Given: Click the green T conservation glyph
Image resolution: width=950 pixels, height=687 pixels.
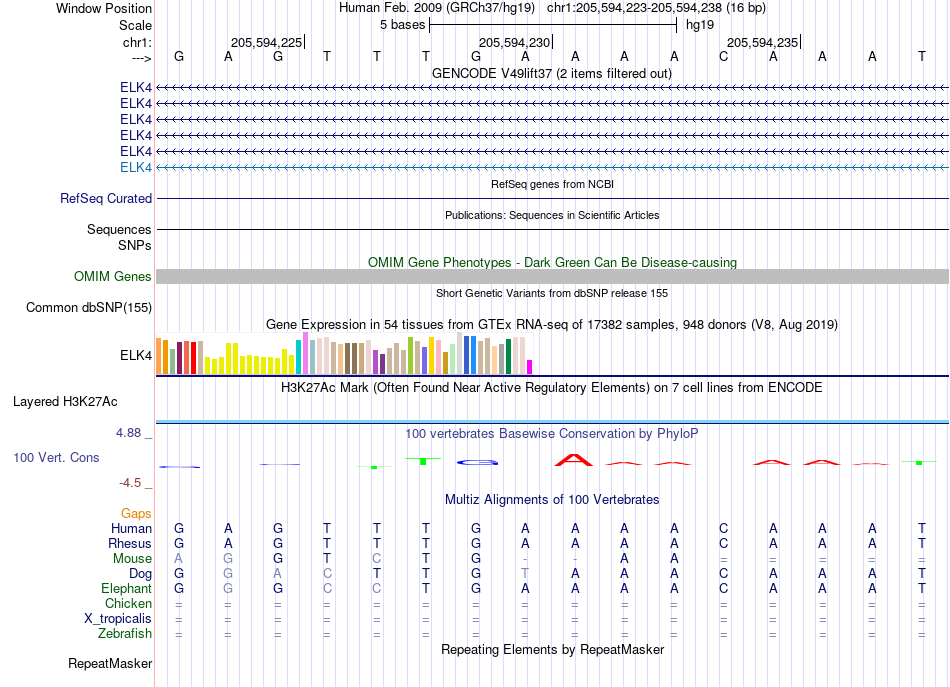Looking at the screenshot, I should tap(423, 461).
